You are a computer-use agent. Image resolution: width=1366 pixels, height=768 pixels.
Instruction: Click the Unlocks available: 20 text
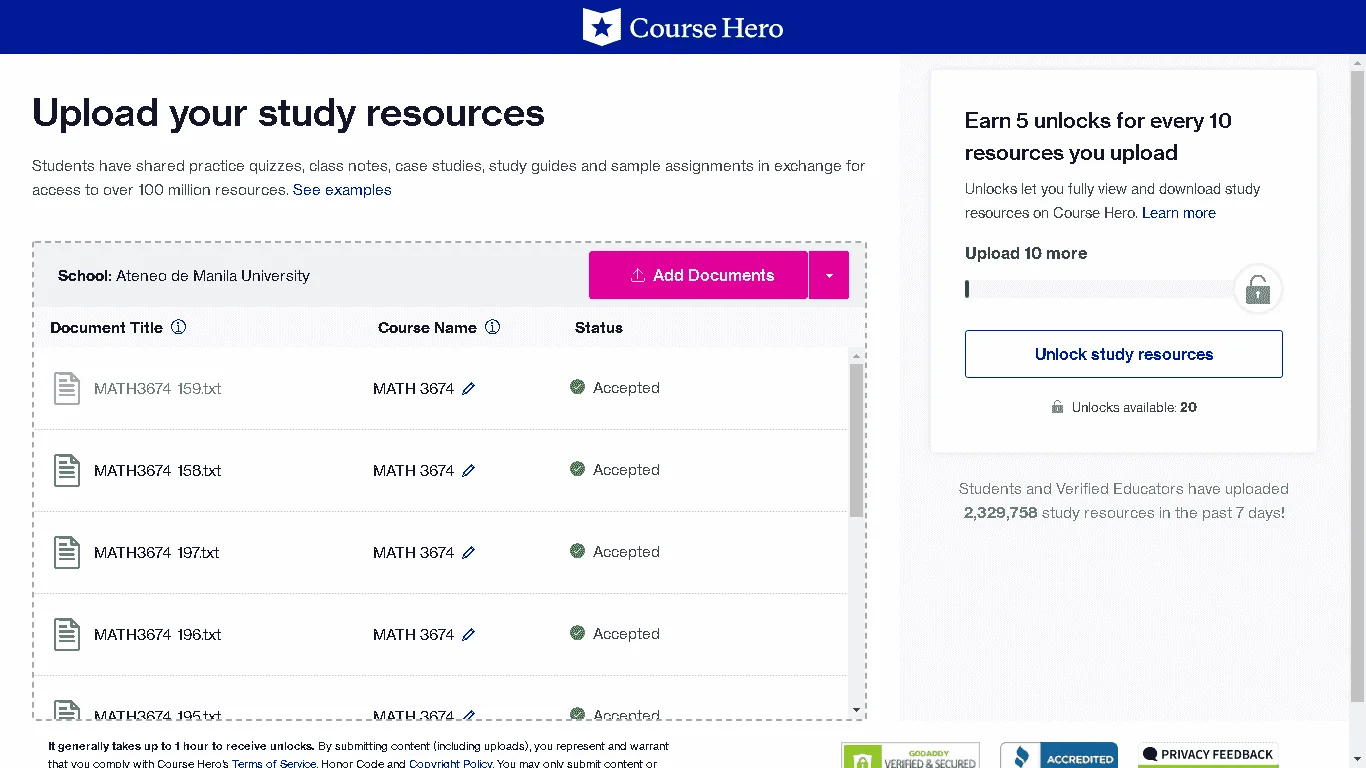1134,408
